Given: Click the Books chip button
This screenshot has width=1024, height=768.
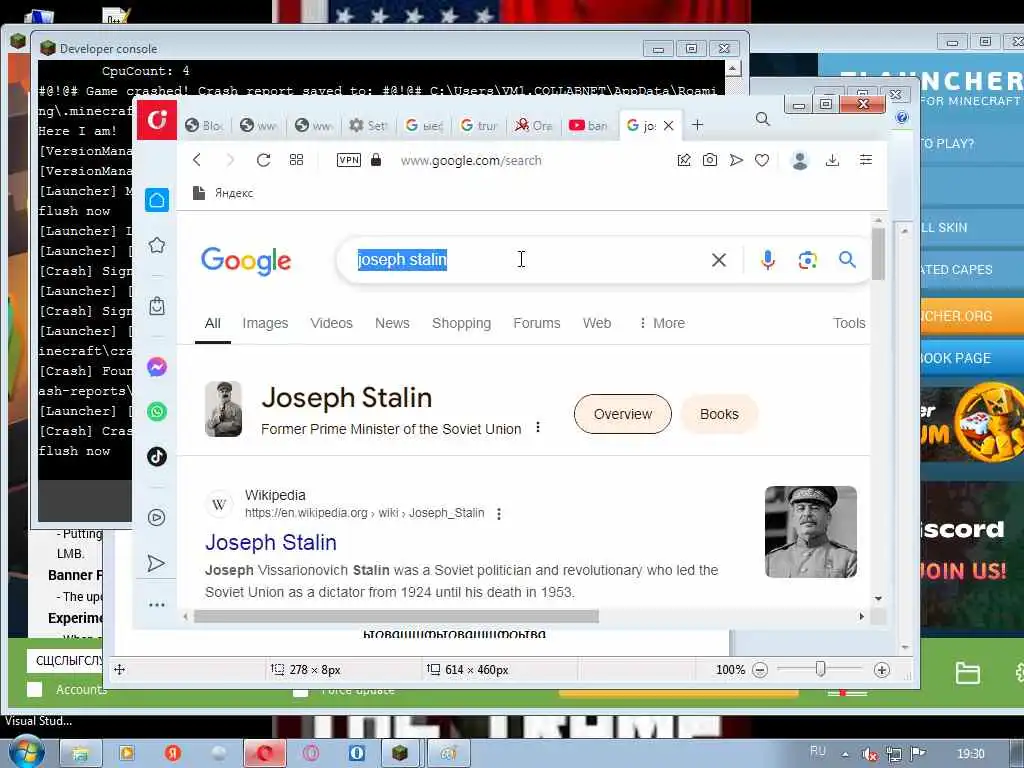Looking at the screenshot, I should tap(719, 414).
